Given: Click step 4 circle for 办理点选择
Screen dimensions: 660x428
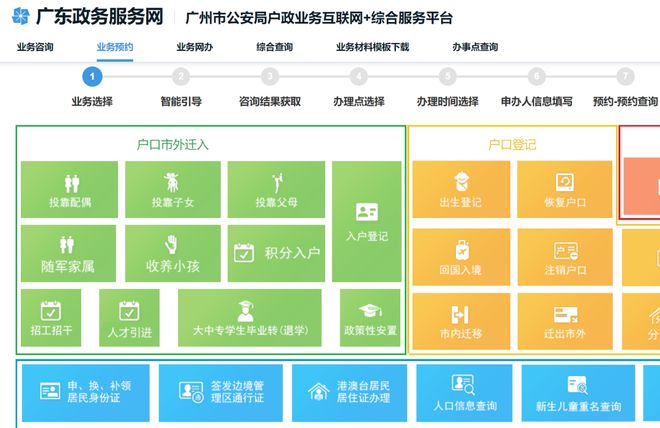Looking at the screenshot, I should coord(359,77).
